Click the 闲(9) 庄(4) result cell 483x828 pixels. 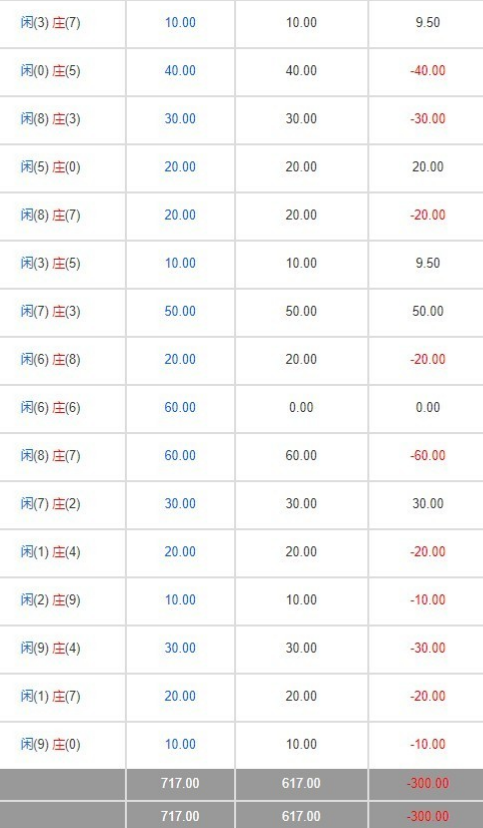51,647
